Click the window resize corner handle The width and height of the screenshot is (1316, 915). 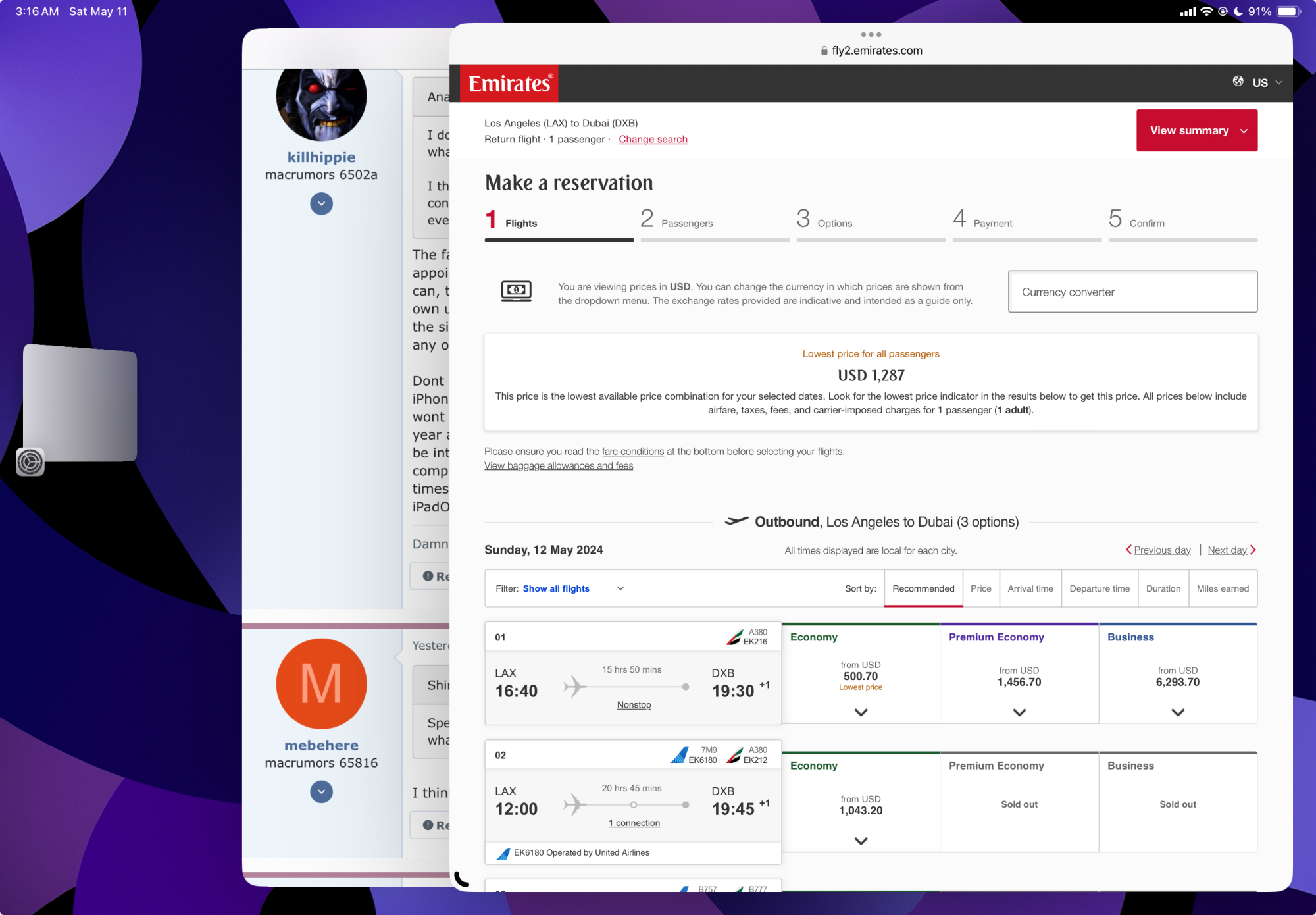click(462, 879)
